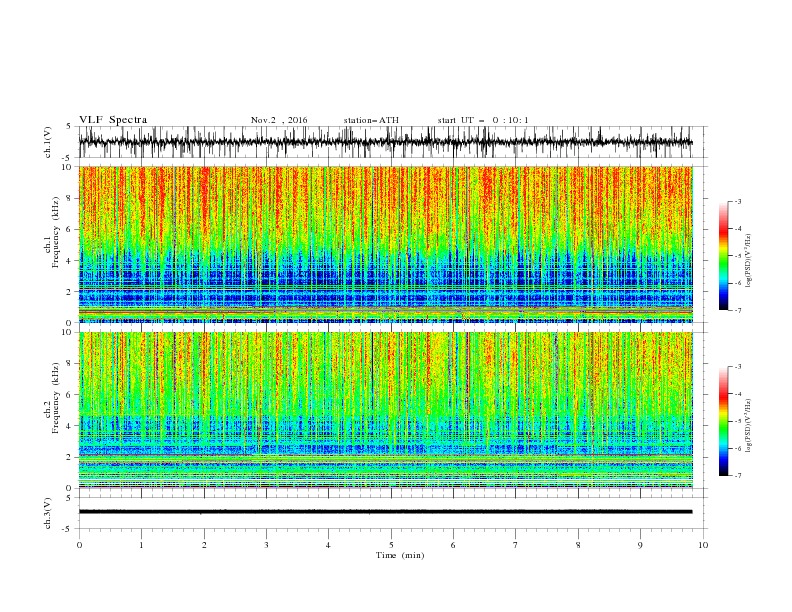The width and height of the screenshot is (792, 612).
Task: Click the log(PSD) label beside ch.1 color bar
Action: coord(748,262)
